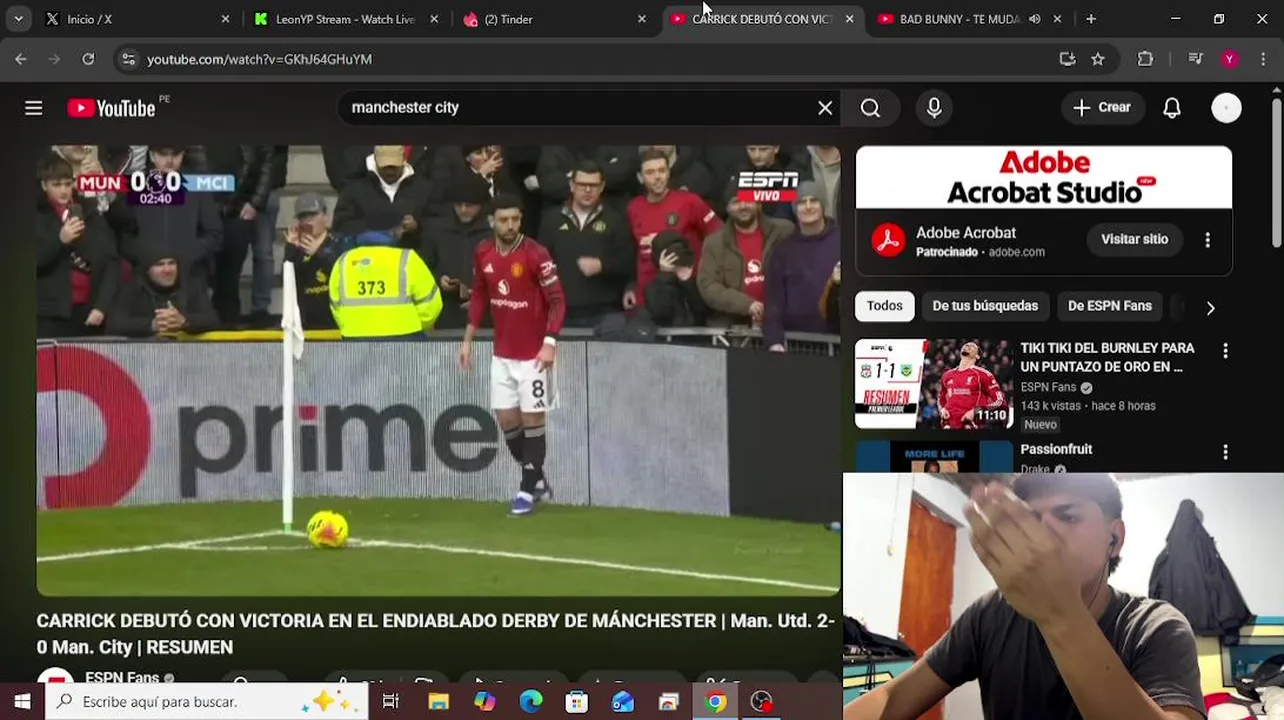This screenshot has width=1284, height=720.
Task: Go to YouTube home via logo
Action: (111, 108)
